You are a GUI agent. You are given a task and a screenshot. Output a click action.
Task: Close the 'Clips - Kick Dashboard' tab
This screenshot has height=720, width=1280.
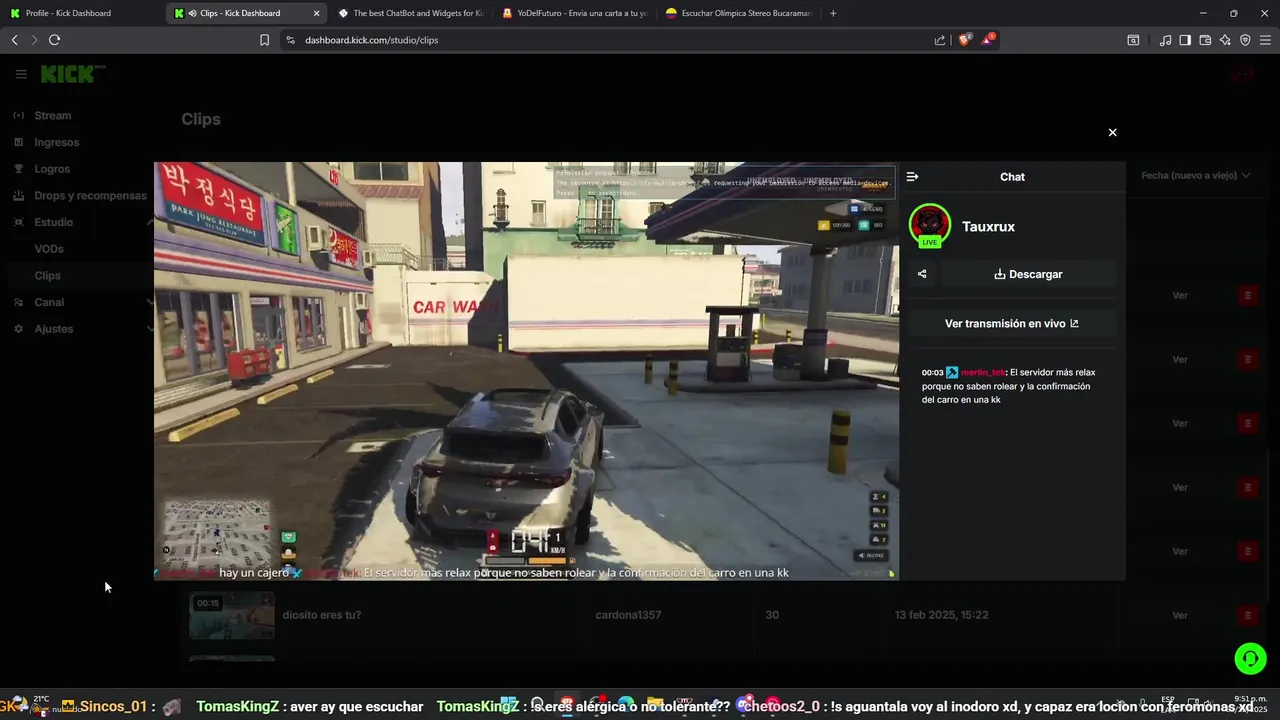pyautogui.click(x=317, y=13)
